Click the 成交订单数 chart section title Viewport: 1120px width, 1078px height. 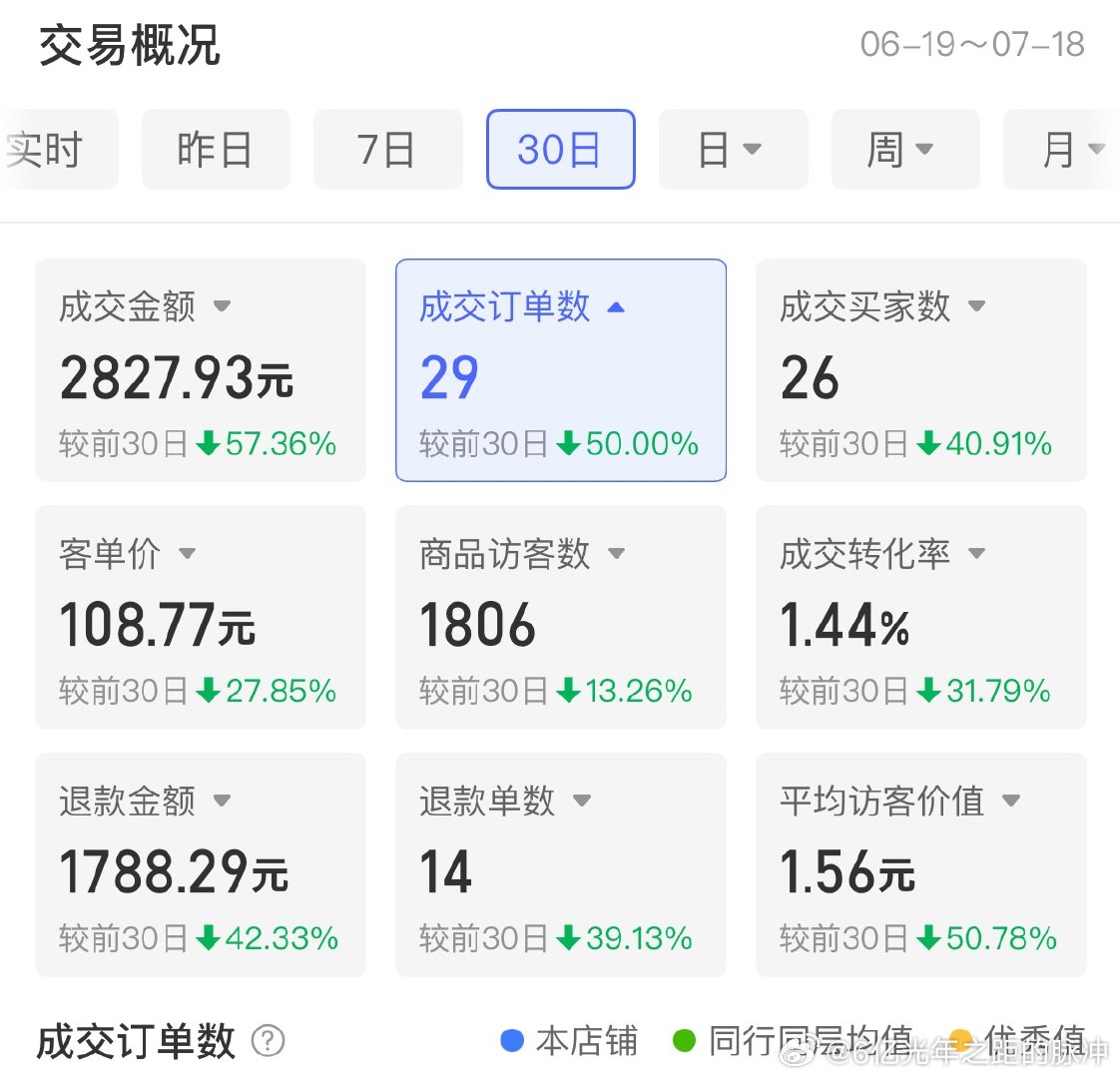point(136,1041)
